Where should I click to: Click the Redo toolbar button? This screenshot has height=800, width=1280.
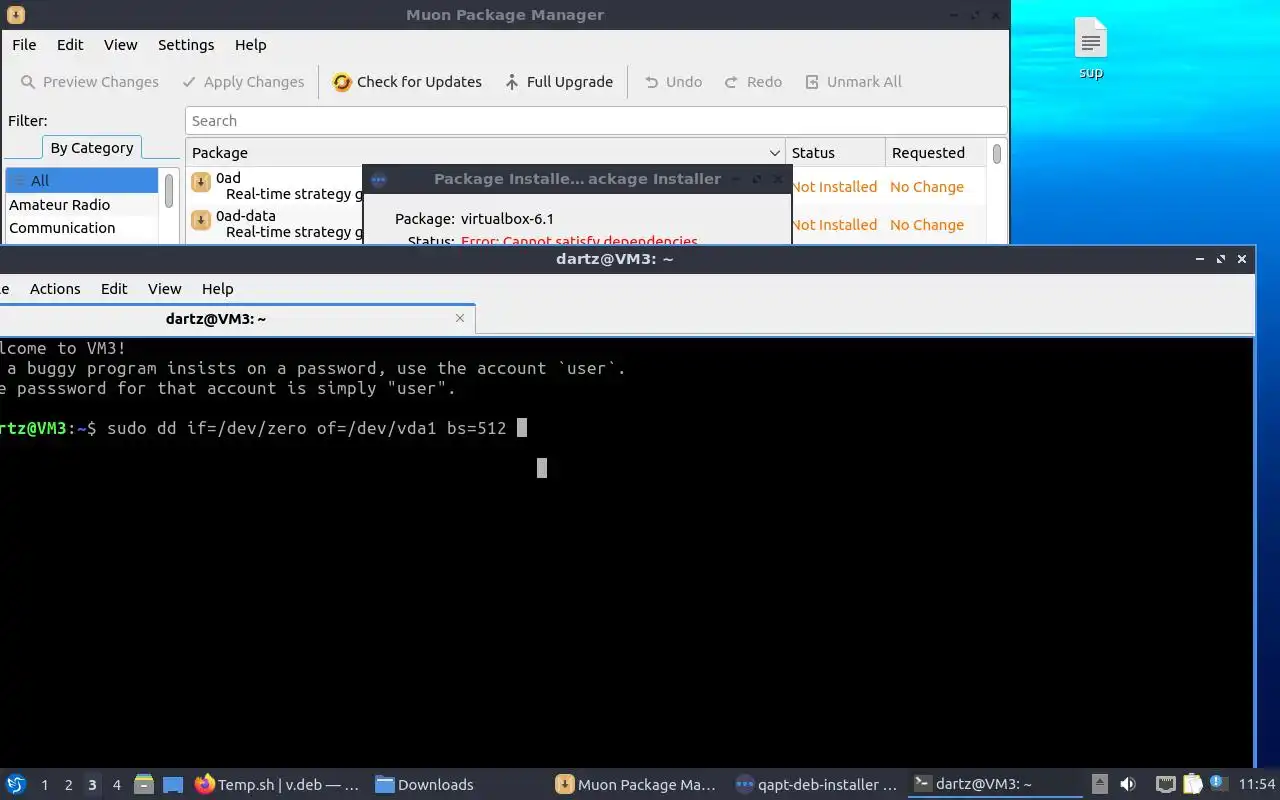(753, 82)
